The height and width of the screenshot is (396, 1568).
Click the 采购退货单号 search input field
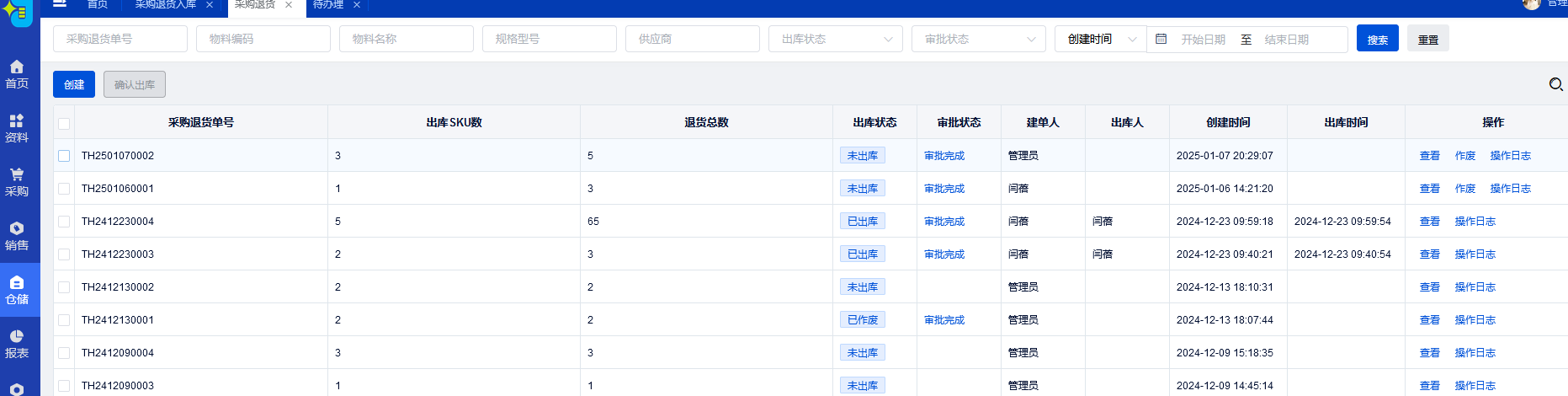(120, 39)
